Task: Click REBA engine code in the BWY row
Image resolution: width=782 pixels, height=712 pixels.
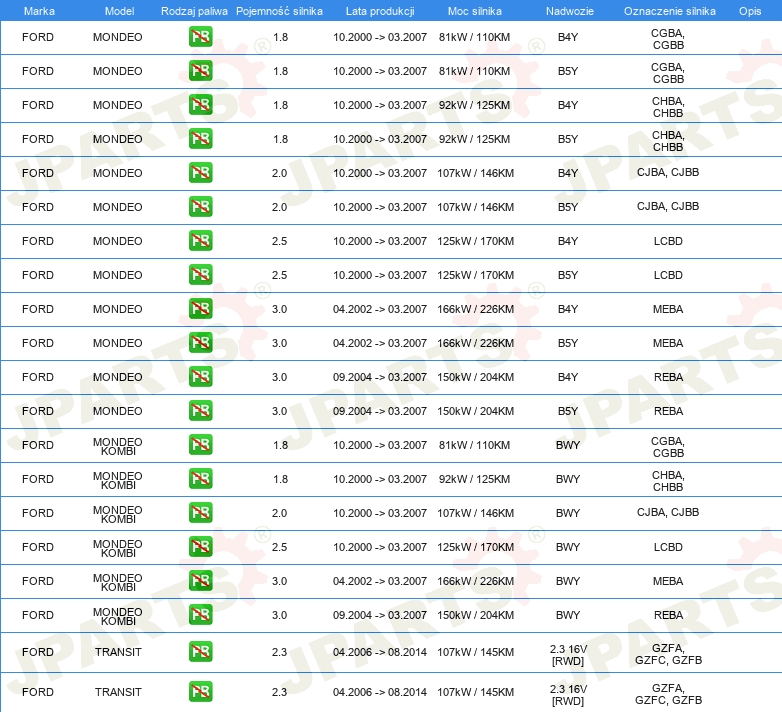Action: (668, 615)
